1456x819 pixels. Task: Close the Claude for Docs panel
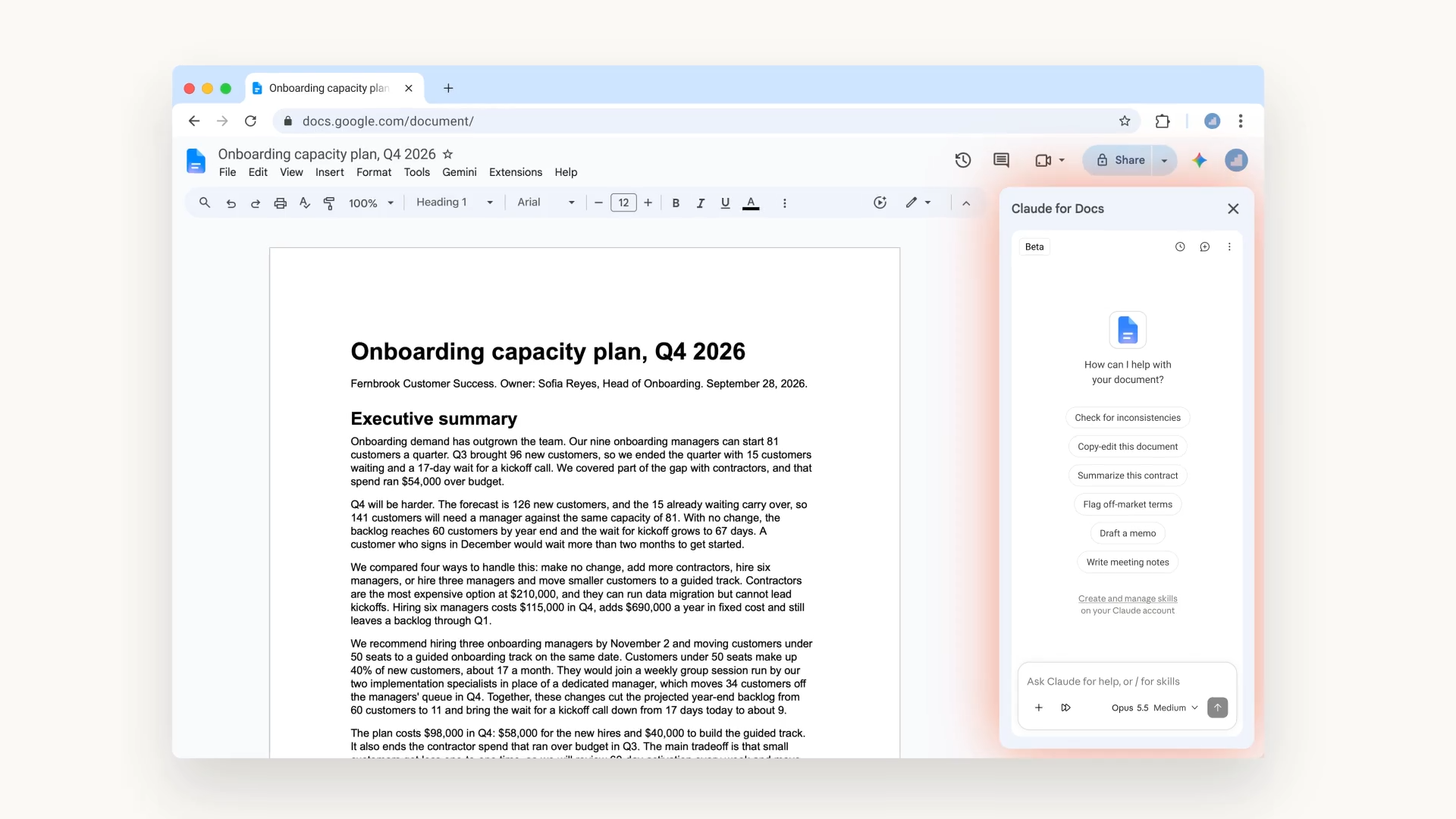(1233, 209)
